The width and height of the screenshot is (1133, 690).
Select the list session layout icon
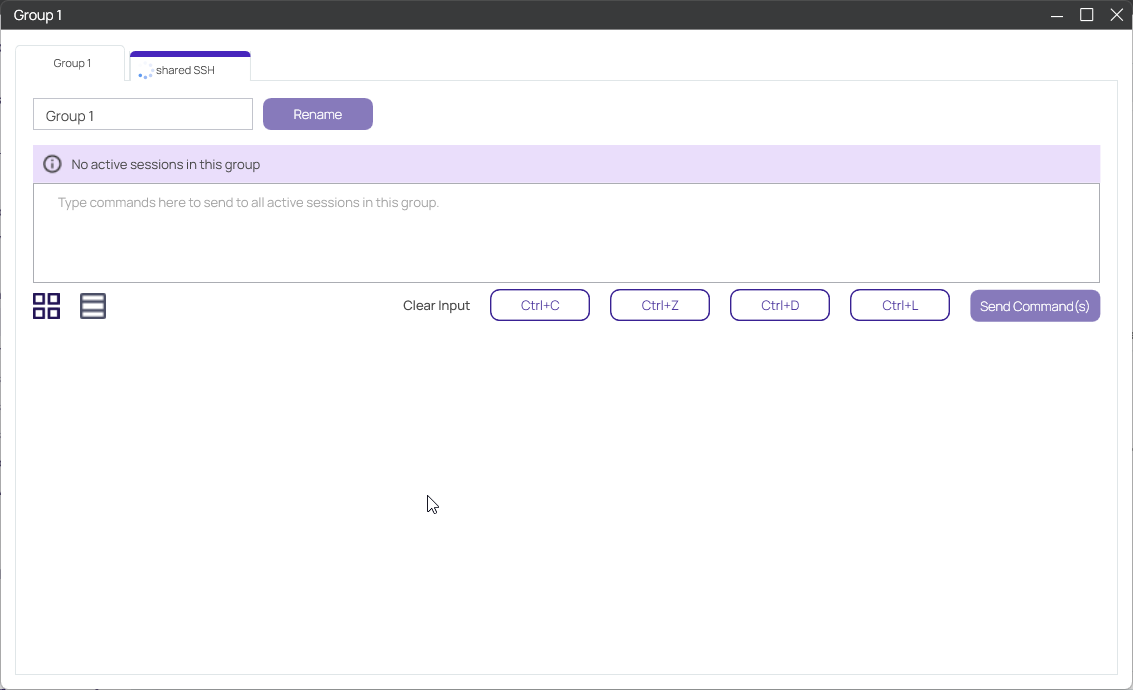coord(93,306)
